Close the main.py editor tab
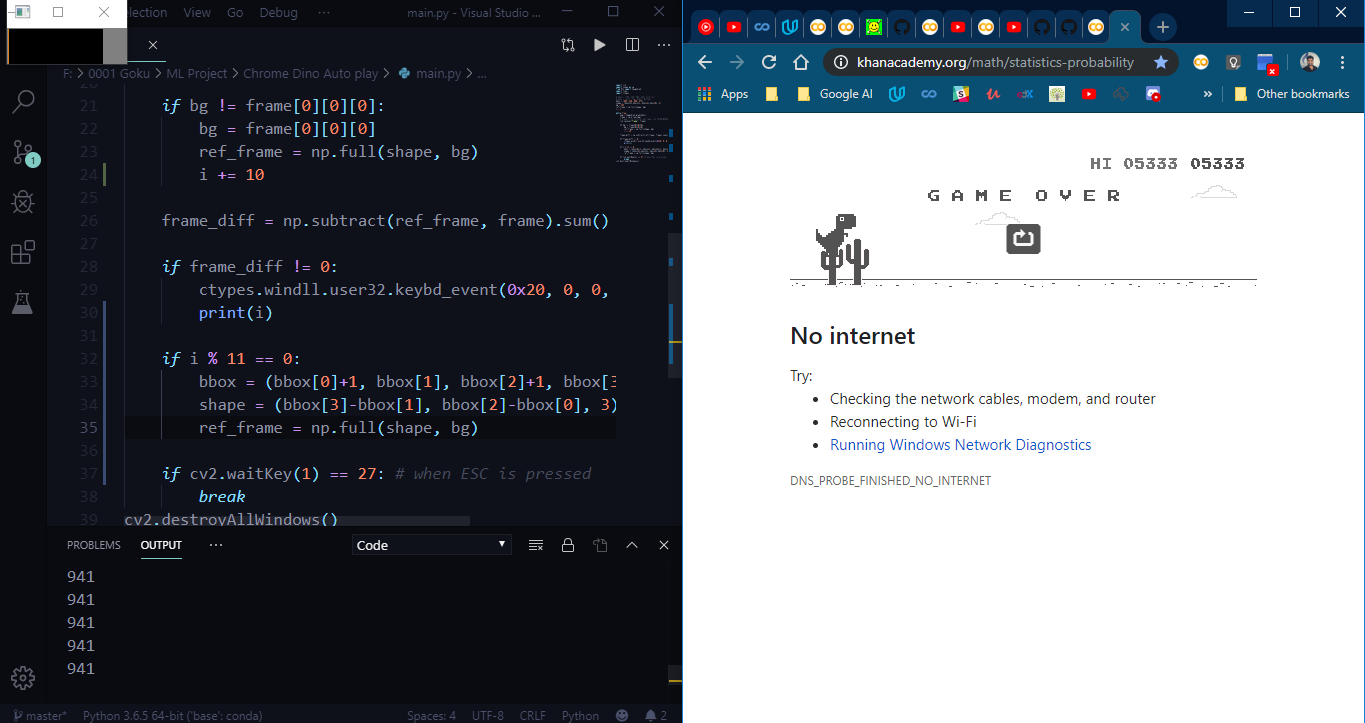This screenshot has height=723, width=1365. (153, 45)
